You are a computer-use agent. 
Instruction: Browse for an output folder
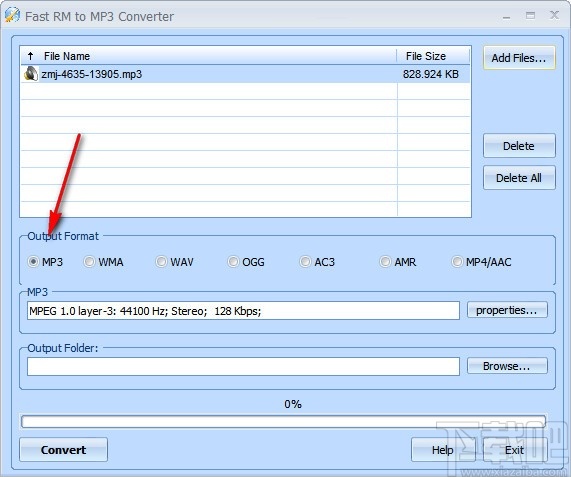(x=507, y=366)
